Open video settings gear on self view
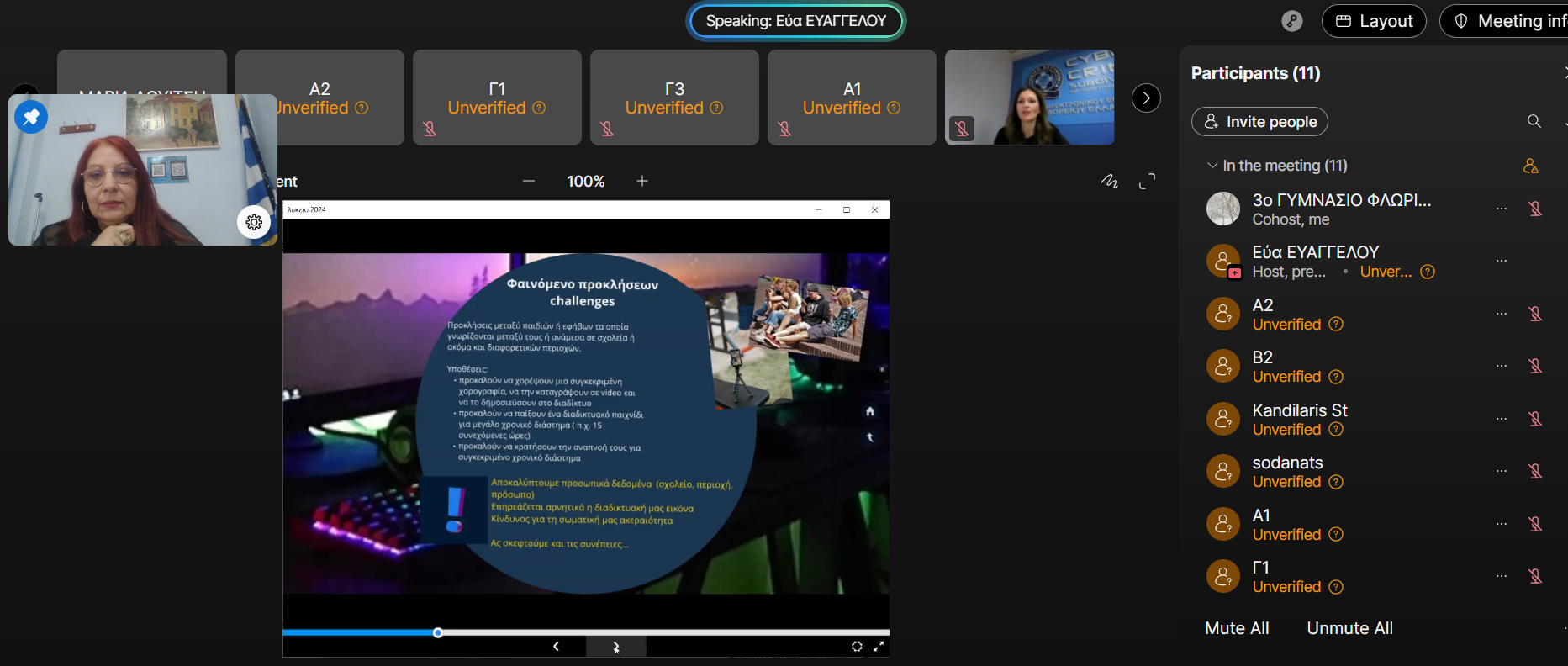The height and width of the screenshot is (666, 1568). [254, 222]
